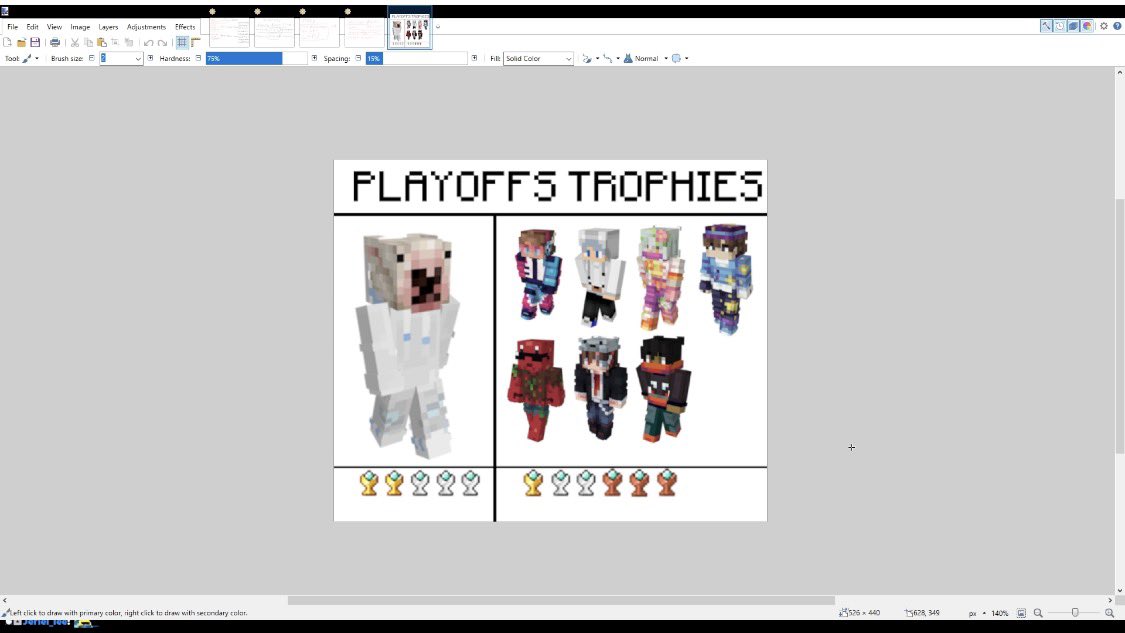Open Settings with the gear icon
The width and height of the screenshot is (1125, 633).
[1103, 26]
